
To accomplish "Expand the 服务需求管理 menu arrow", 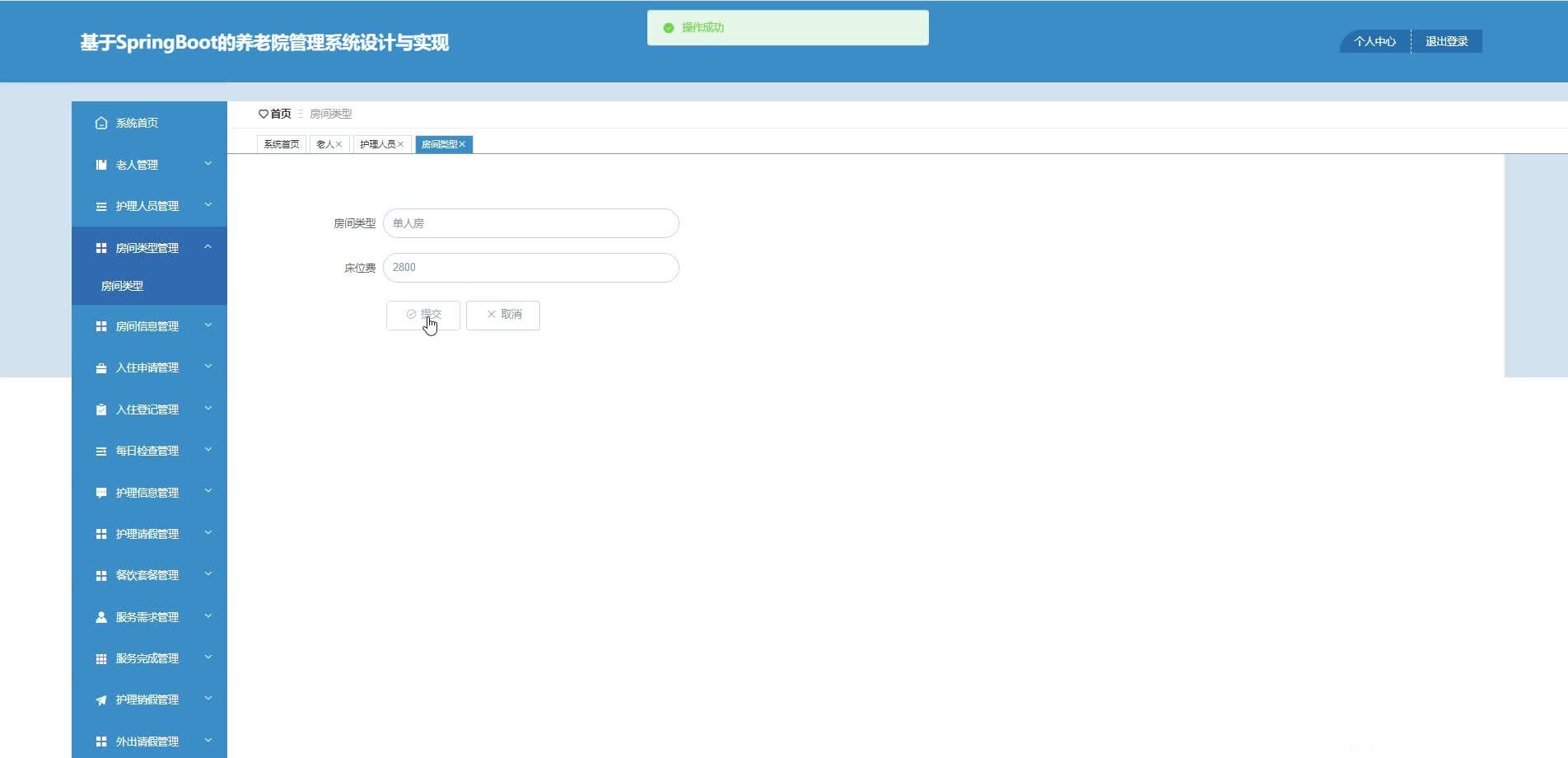I will click(208, 616).
